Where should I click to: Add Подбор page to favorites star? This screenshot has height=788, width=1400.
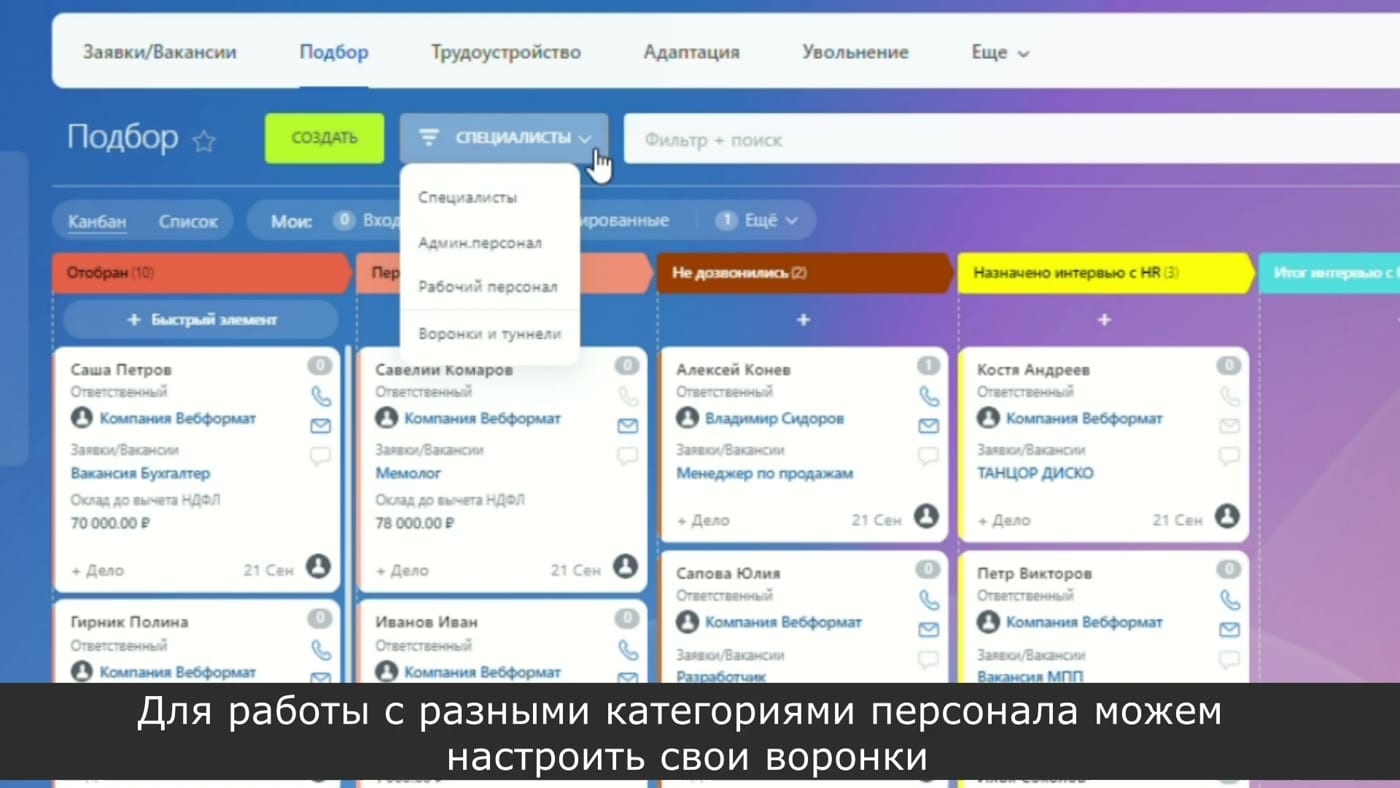click(204, 141)
